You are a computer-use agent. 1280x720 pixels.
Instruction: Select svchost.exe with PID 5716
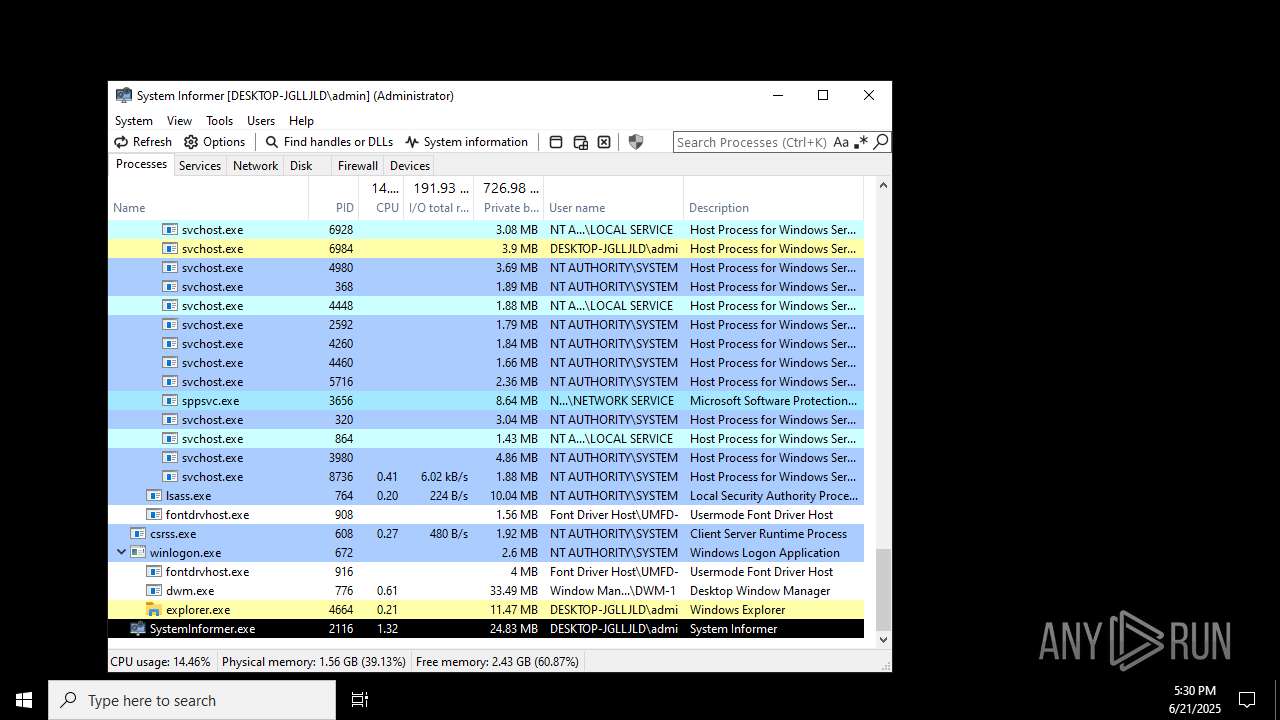click(486, 382)
